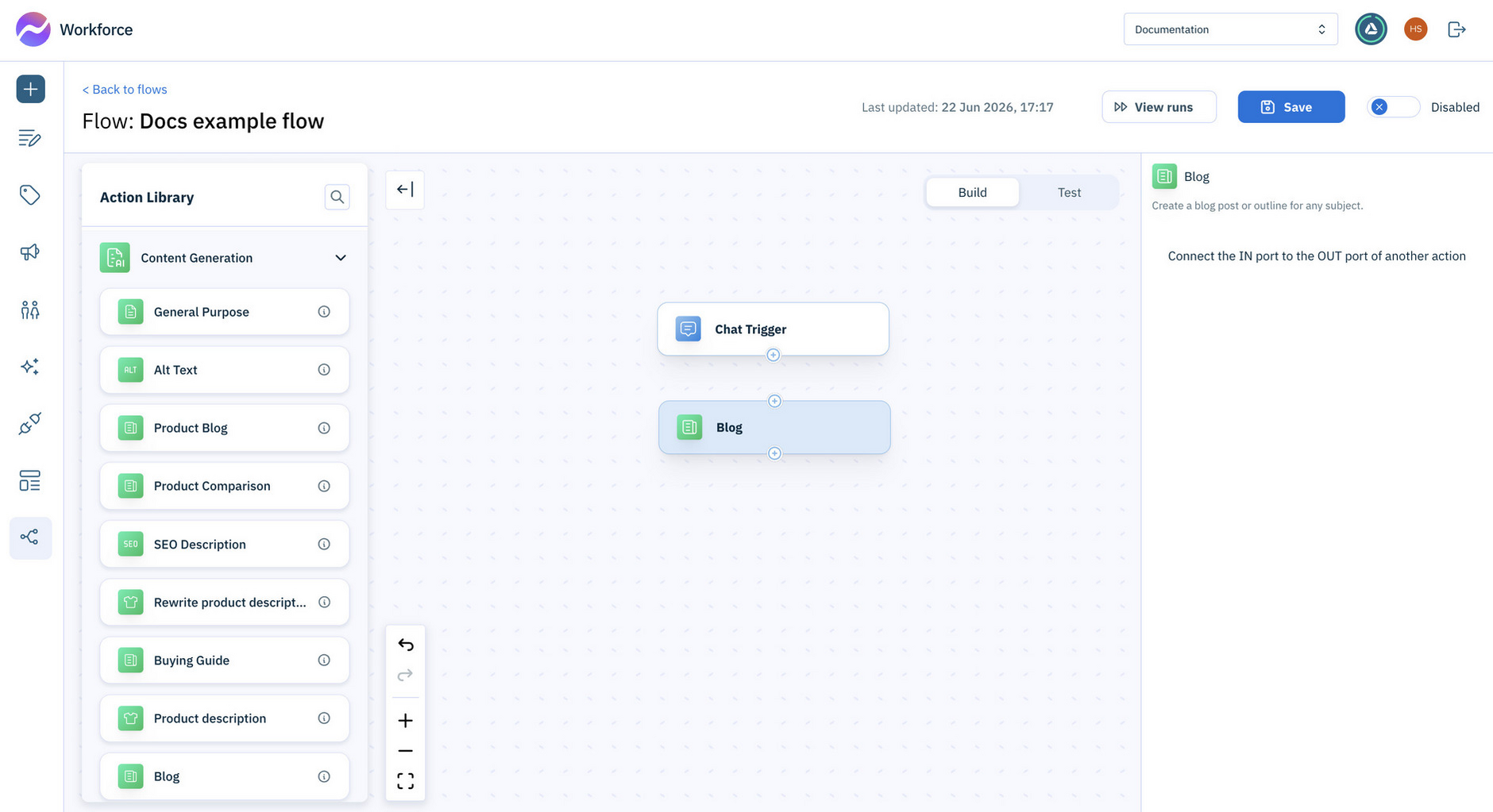
Task: Zoom out on the flow canvas
Action: (405, 751)
